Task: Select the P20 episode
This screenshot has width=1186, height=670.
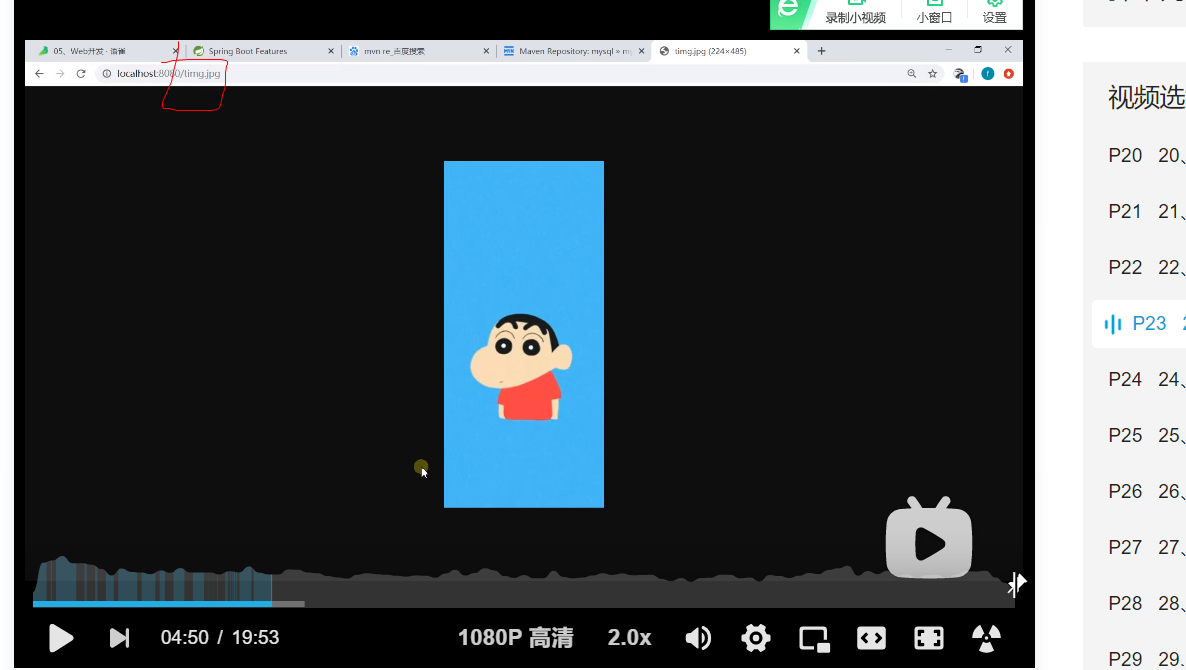Action: (x=1146, y=156)
